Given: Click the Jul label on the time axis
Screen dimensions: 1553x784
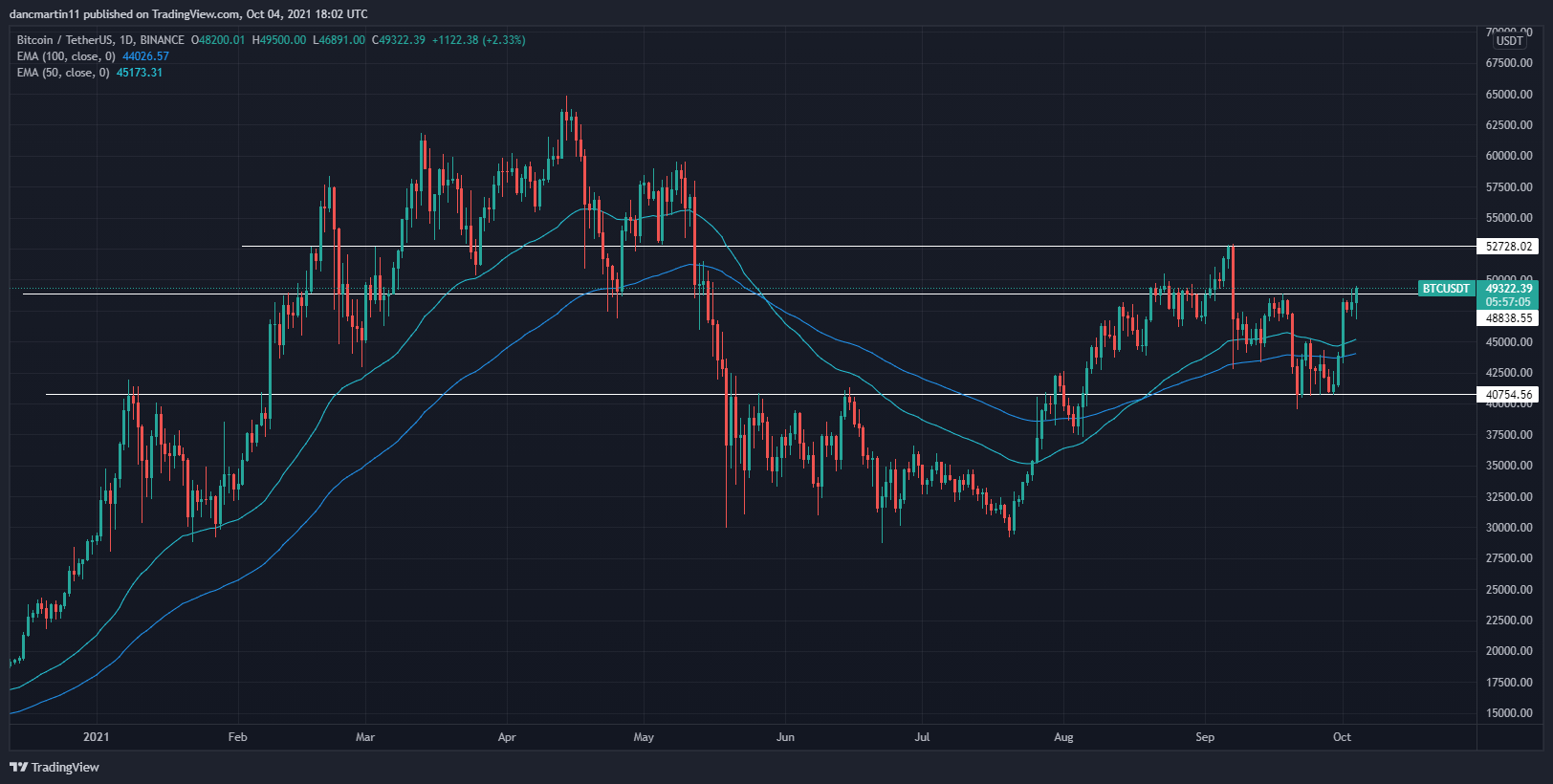Looking at the screenshot, I should point(922,737).
